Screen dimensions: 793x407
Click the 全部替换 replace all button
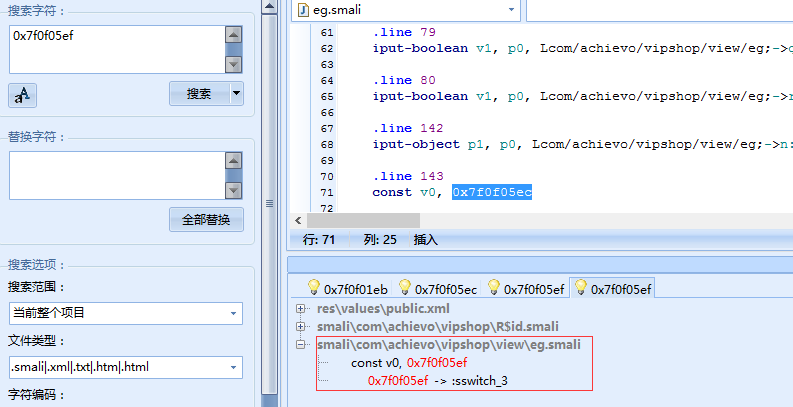pyautogui.click(x=207, y=220)
